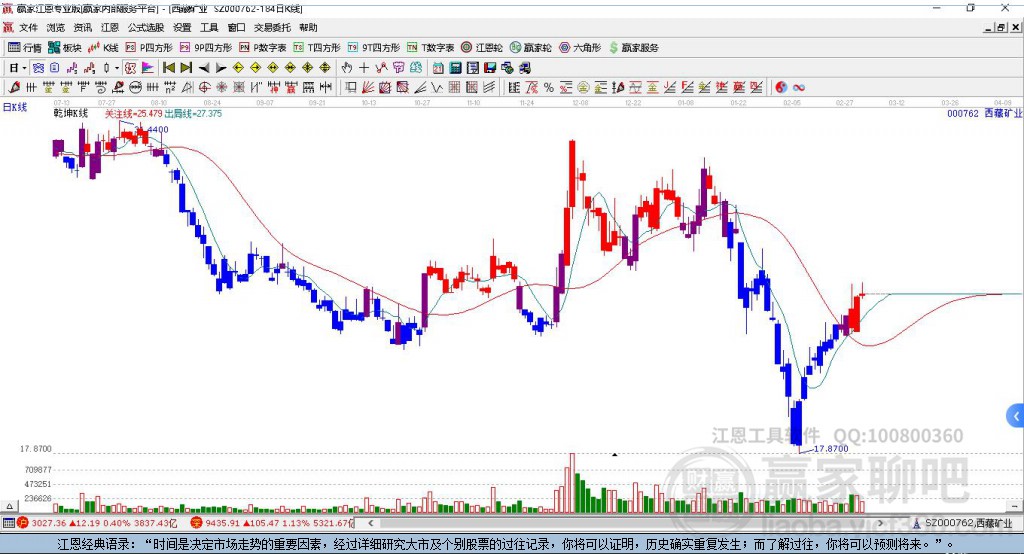
Task: Click the 出局线=27.375 label
Action: [193, 114]
